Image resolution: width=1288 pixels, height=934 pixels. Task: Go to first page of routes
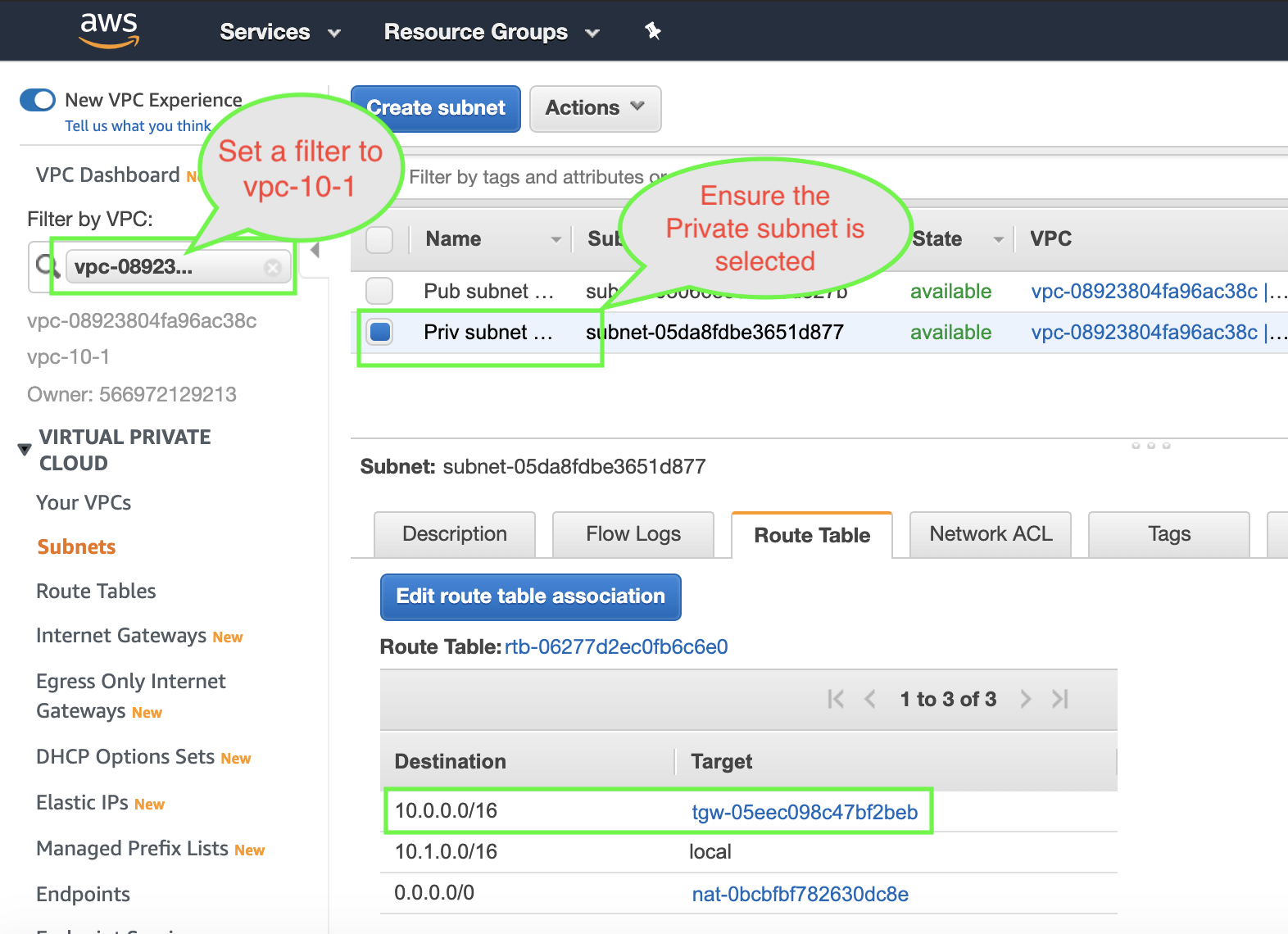click(836, 699)
